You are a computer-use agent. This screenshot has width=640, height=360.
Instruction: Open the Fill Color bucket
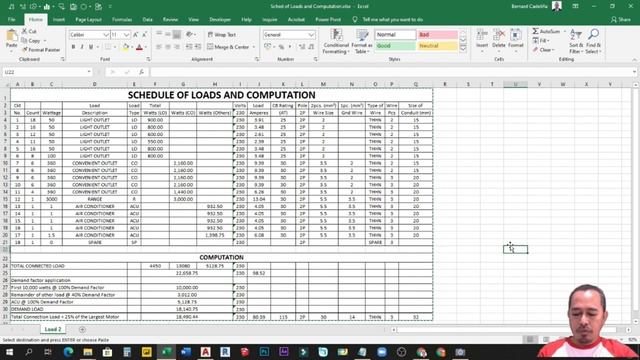point(125,47)
